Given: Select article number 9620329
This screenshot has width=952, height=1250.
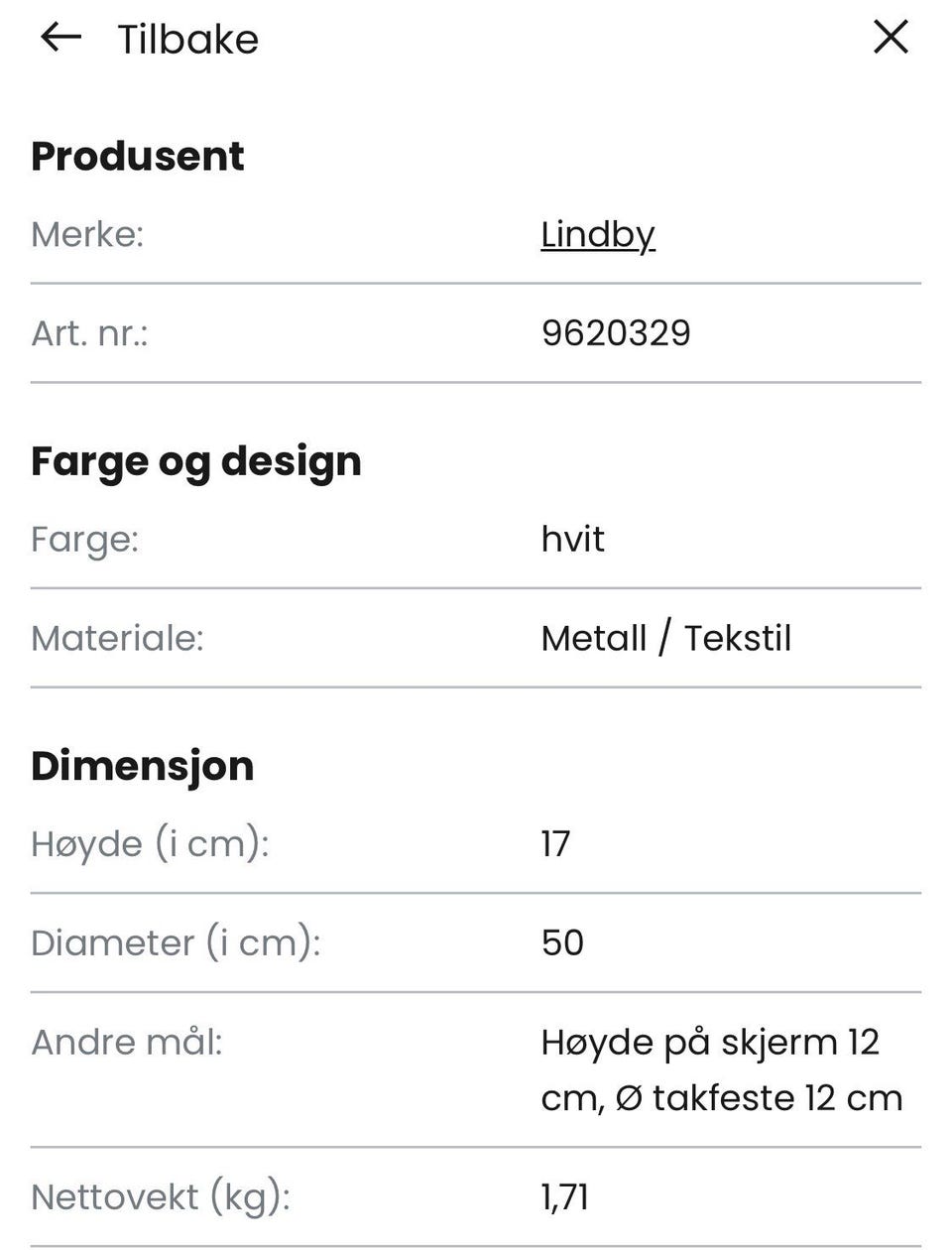Looking at the screenshot, I should click(616, 333).
